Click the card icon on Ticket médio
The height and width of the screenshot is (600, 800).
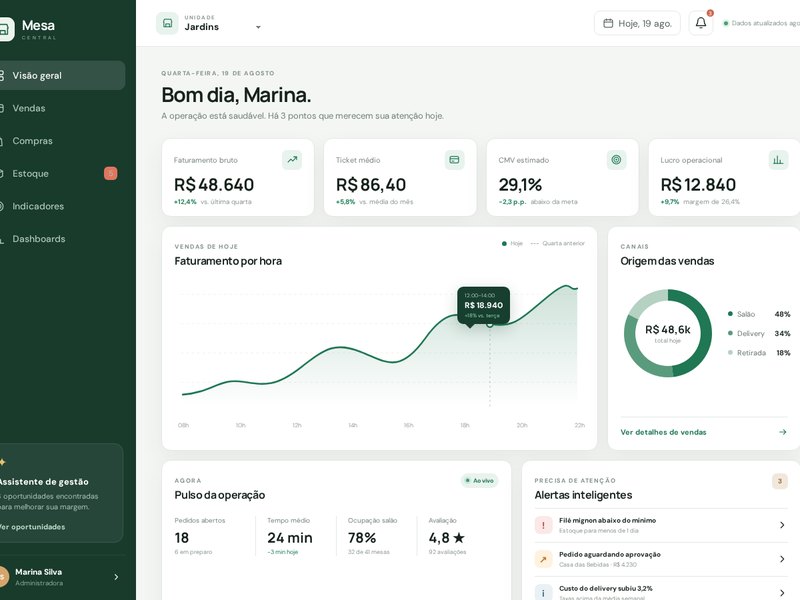coord(454,160)
